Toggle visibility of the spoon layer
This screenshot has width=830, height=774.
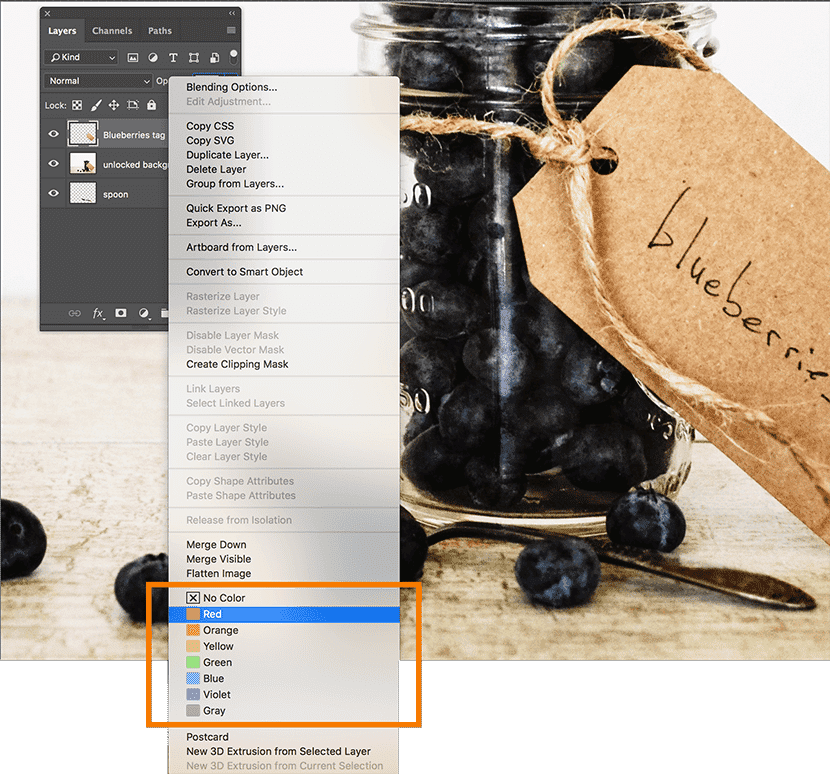coord(53,194)
